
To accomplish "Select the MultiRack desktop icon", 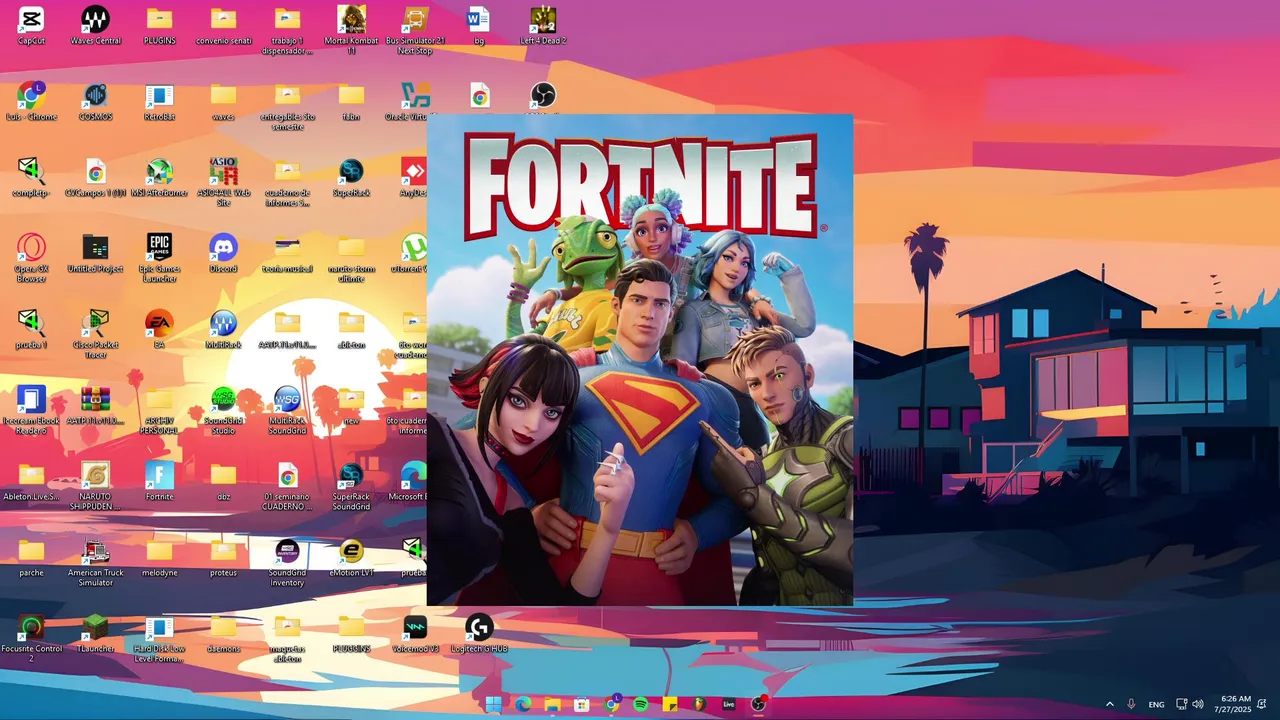I will click(x=223, y=330).
